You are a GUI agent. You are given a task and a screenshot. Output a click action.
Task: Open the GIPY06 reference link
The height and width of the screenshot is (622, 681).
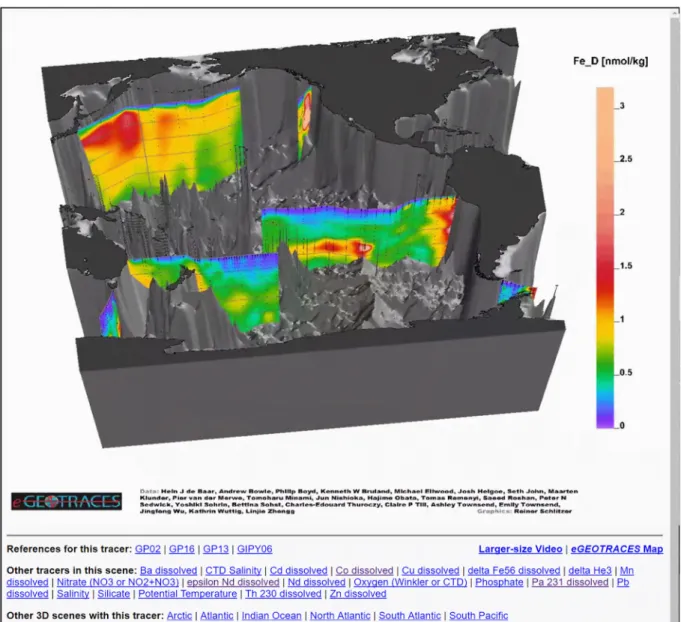click(x=255, y=549)
